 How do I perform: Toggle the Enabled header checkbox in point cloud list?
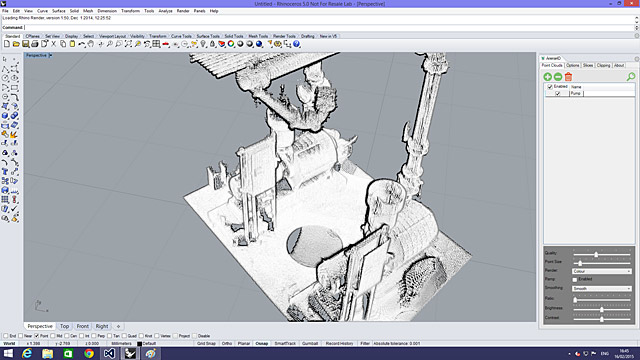click(x=550, y=87)
